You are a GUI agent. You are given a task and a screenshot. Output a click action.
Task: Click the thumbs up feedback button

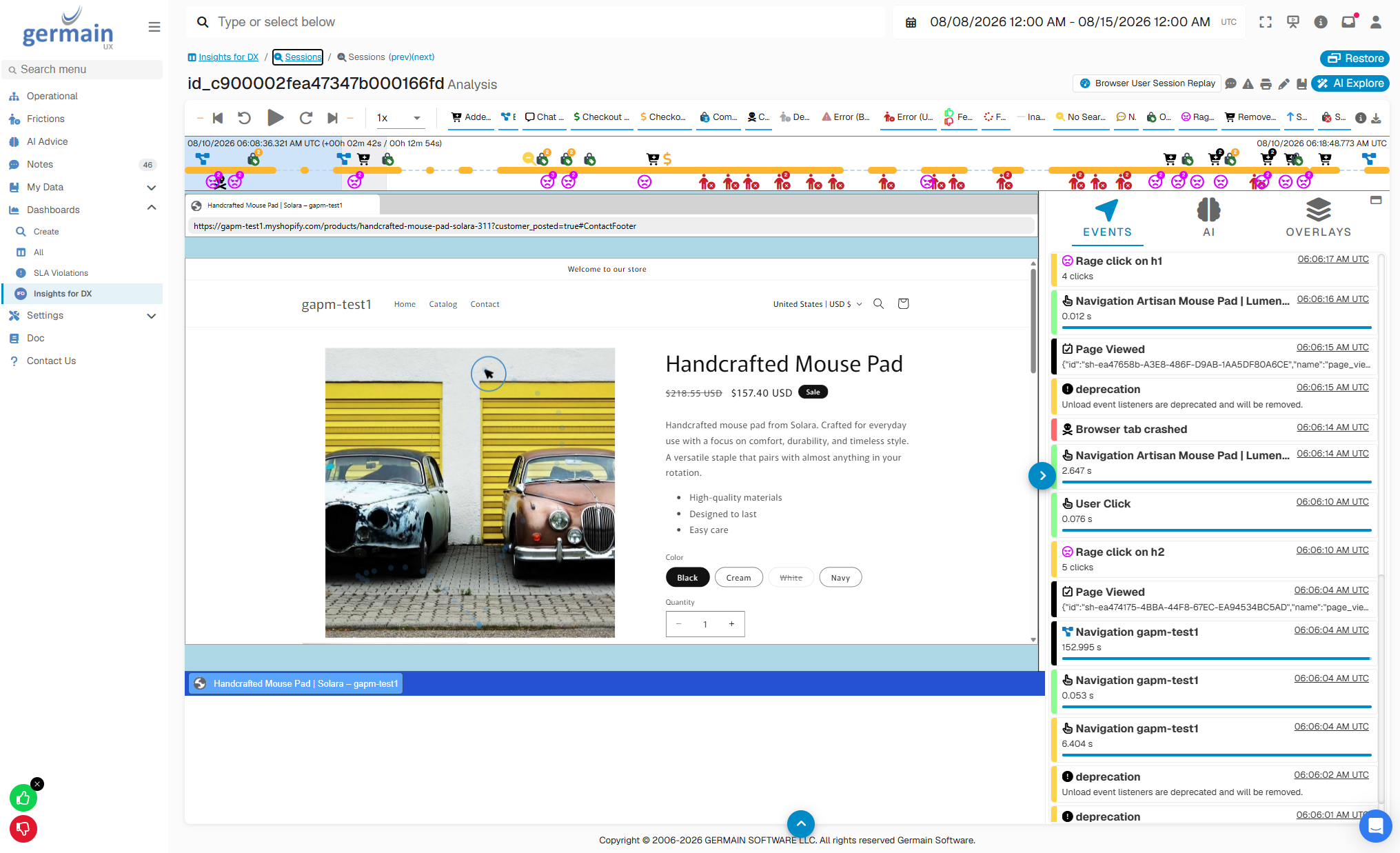tap(23, 798)
